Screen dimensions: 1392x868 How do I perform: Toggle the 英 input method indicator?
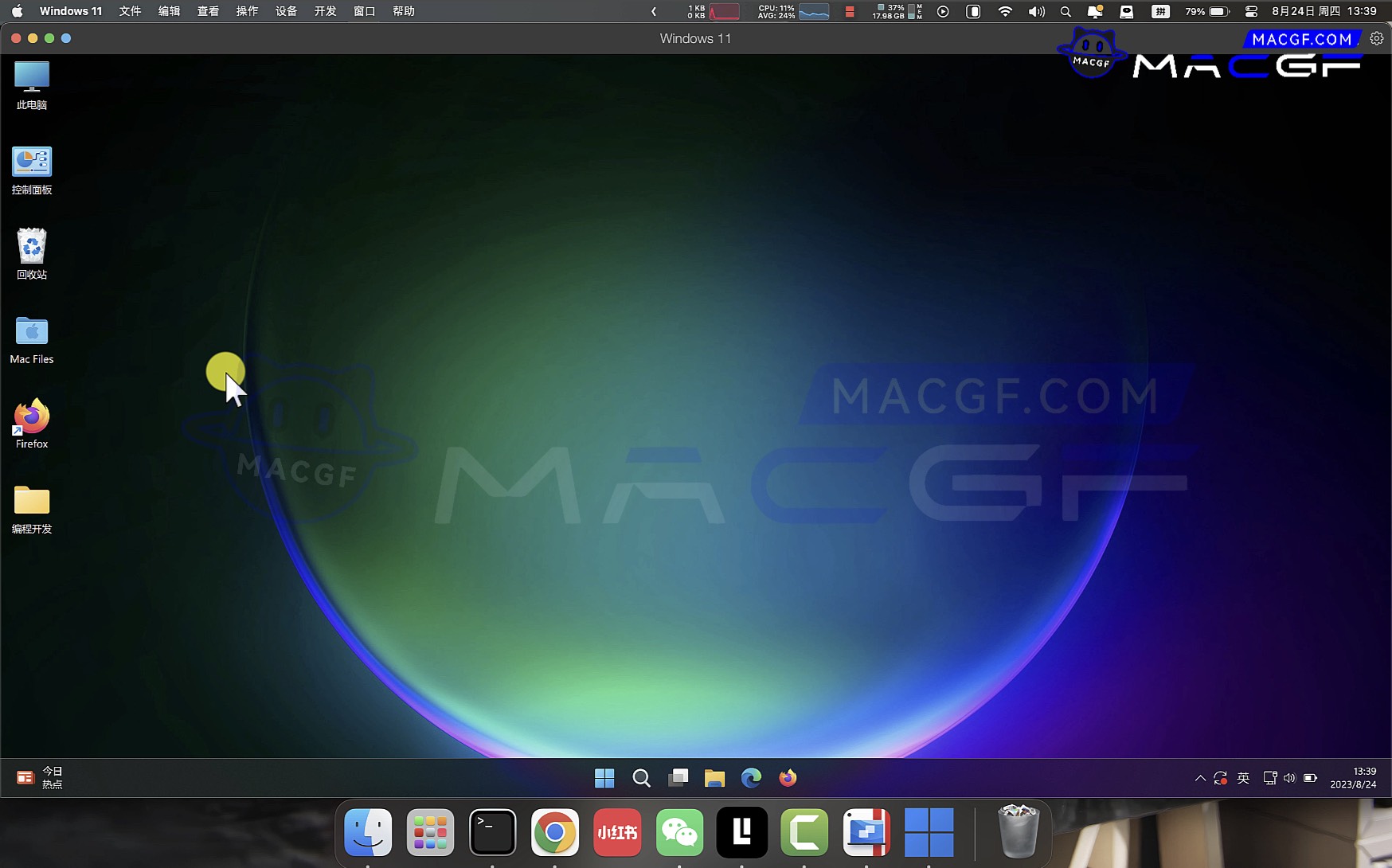click(x=1243, y=778)
